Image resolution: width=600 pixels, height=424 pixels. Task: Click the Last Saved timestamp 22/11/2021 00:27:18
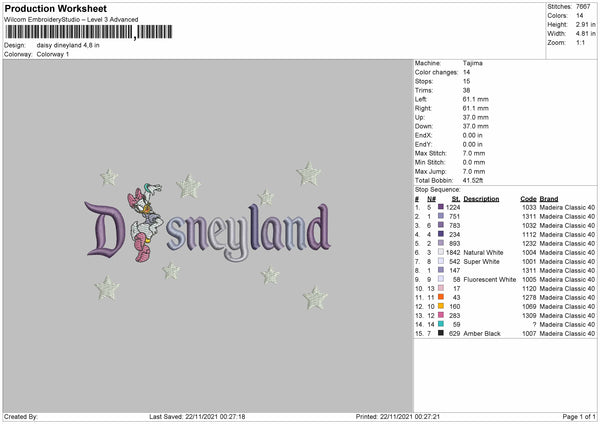(215, 416)
